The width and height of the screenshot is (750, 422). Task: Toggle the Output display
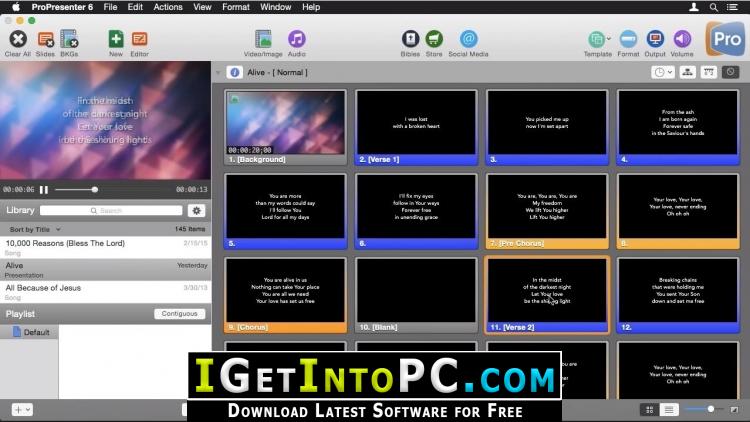[x=655, y=39]
